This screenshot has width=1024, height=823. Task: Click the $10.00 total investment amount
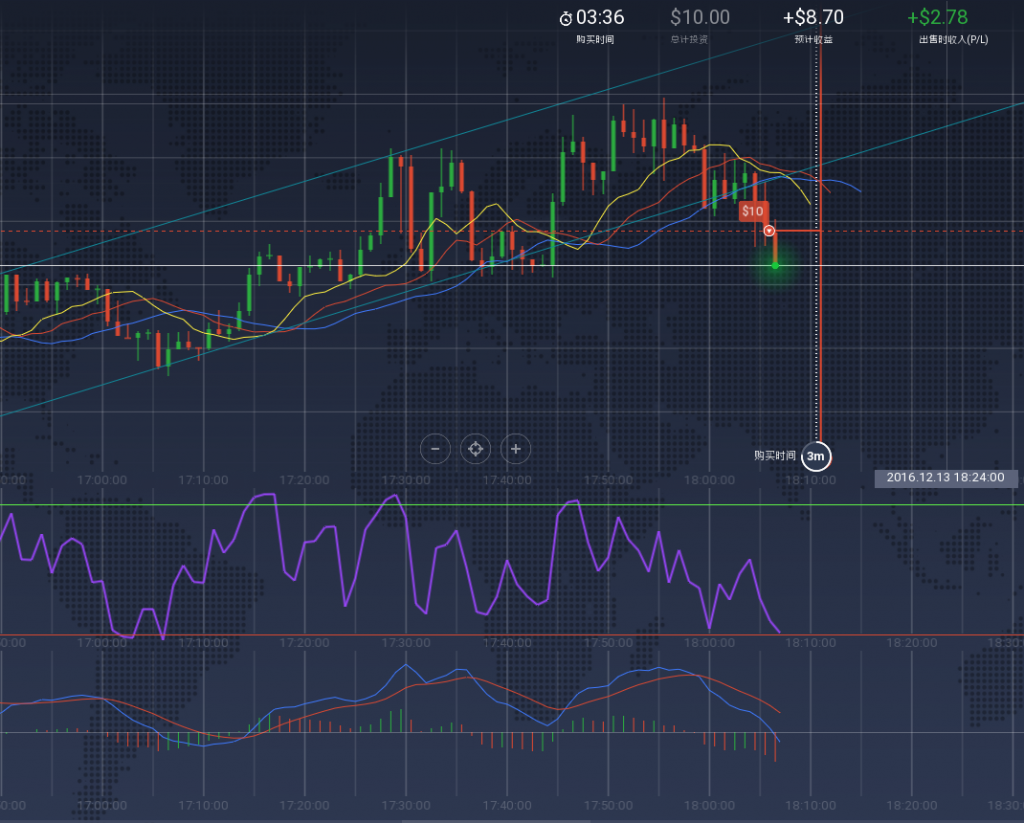pyautogui.click(x=700, y=17)
